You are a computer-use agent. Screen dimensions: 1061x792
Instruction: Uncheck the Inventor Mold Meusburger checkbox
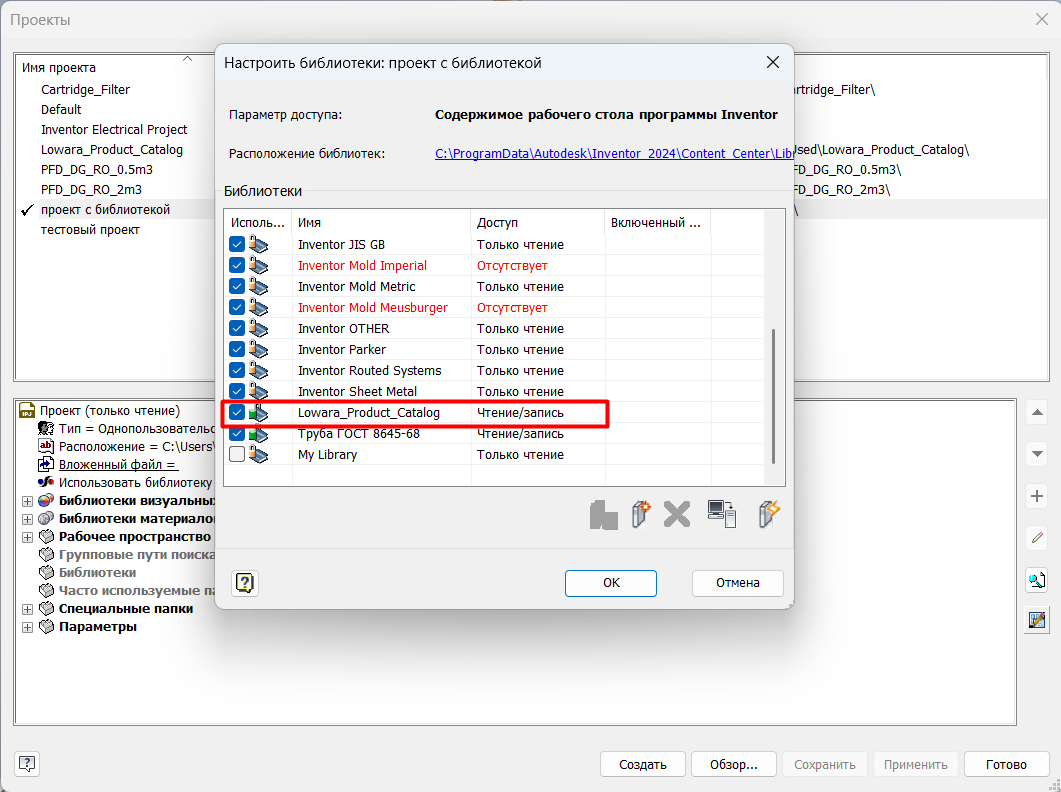coord(237,307)
